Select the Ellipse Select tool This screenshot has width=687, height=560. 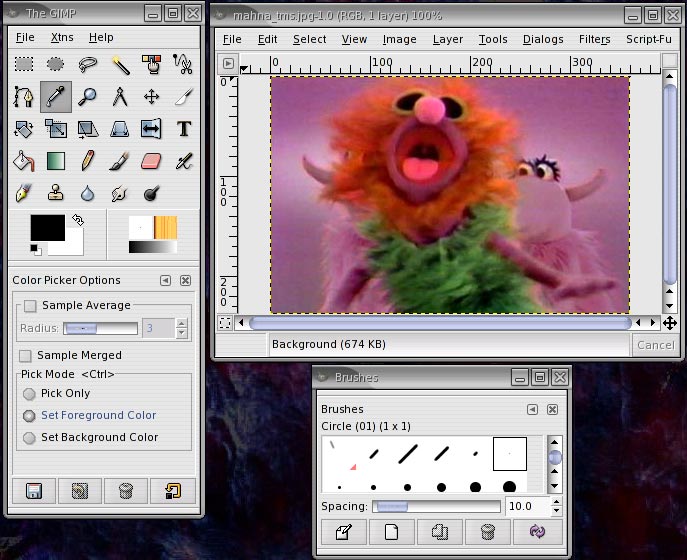pos(55,64)
